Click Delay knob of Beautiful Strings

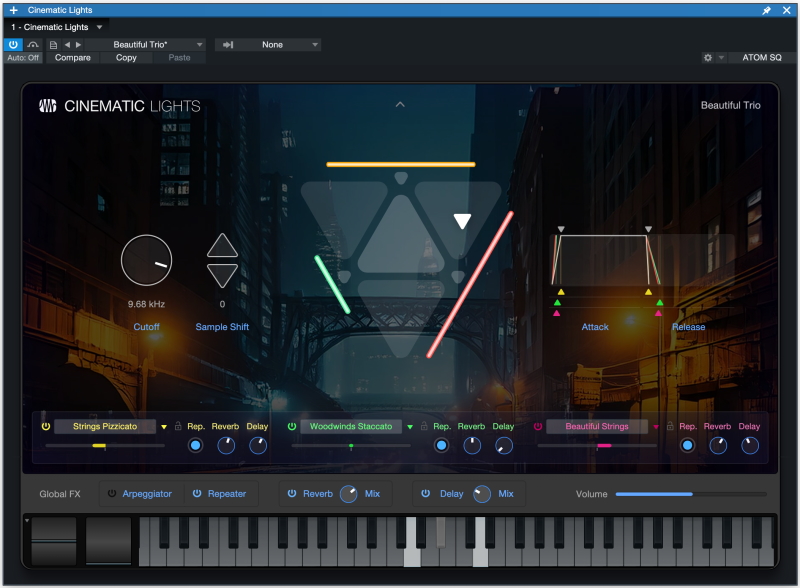tap(750, 446)
